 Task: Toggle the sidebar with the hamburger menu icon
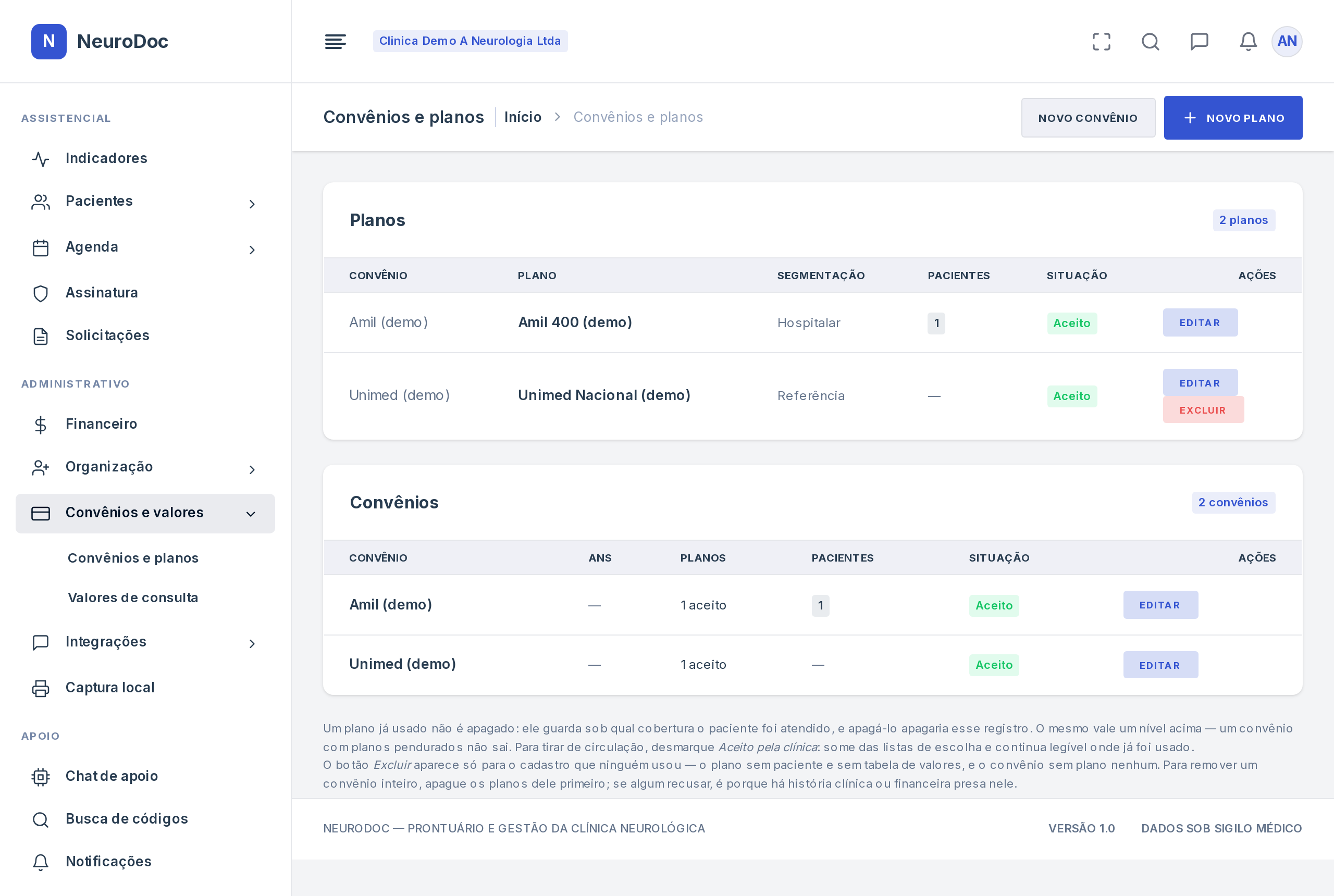(335, 41)
